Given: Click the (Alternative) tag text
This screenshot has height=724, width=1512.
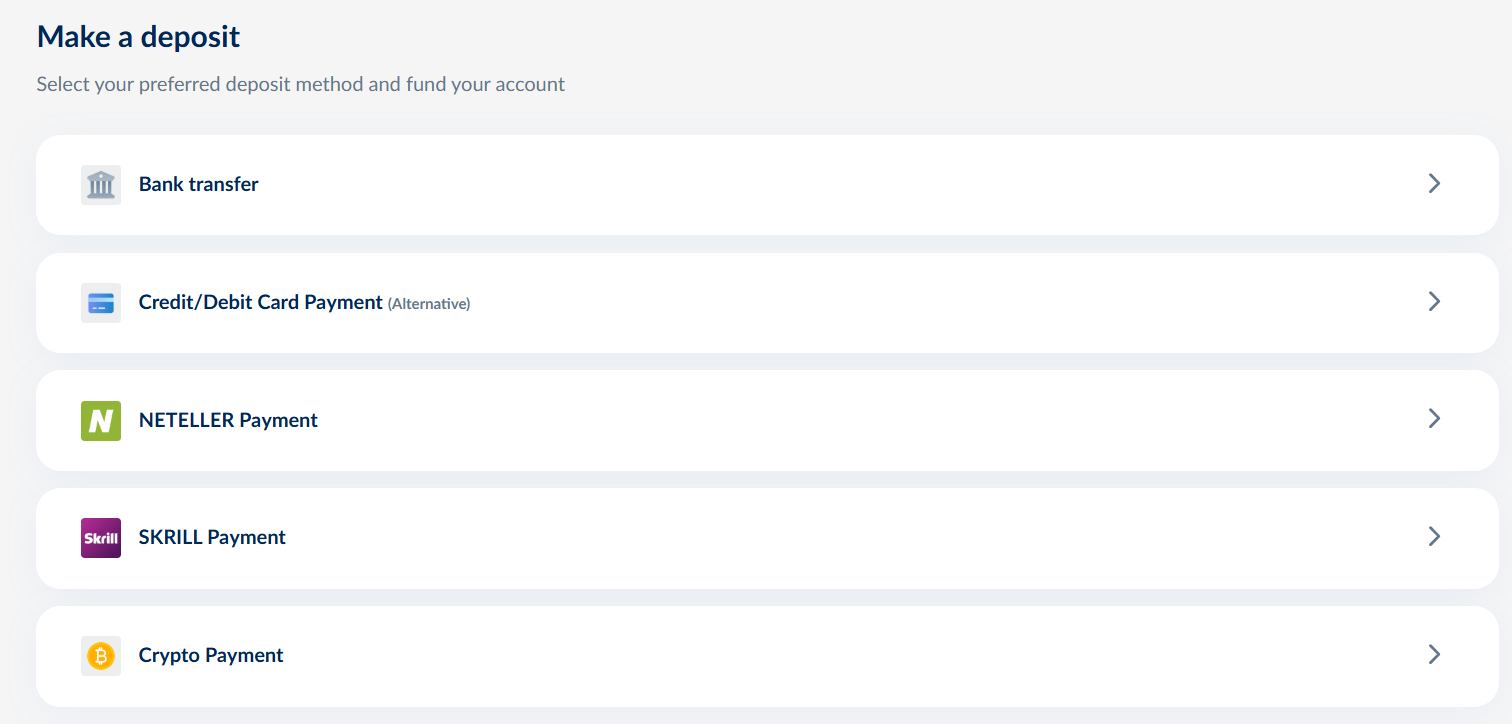Looking at the screenshot, I should coord(429,303).
